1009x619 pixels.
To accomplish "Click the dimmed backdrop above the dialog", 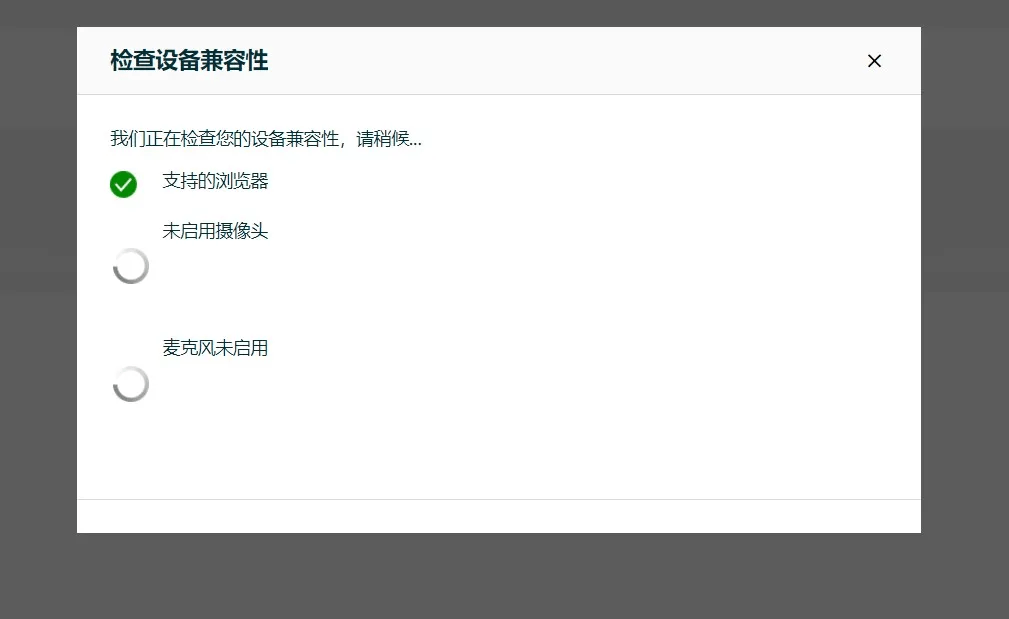I will tap(500, 12).
